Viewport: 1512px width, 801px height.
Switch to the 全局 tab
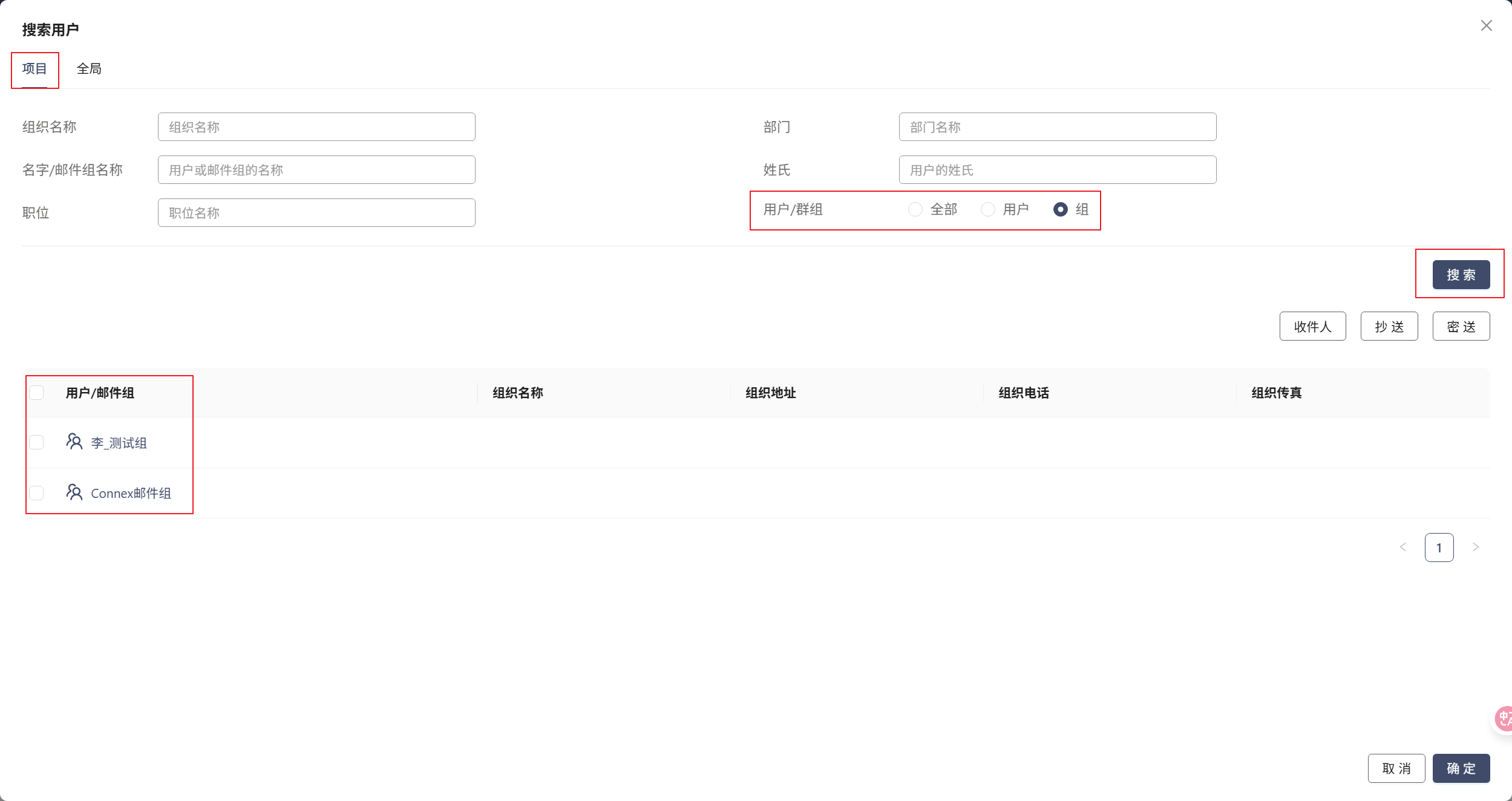click(x=89, y=69)
